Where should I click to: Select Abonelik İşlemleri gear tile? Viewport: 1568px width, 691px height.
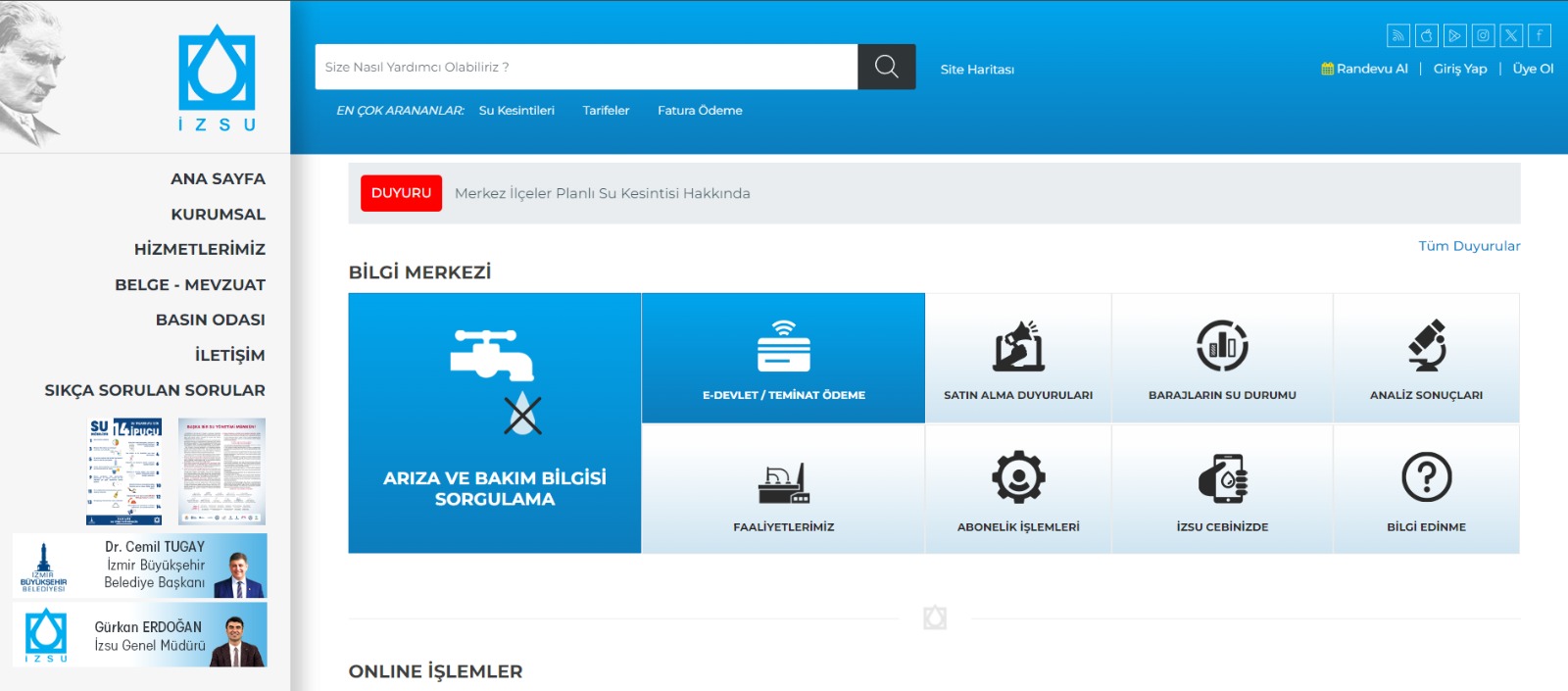click(x=1018, y=489)
